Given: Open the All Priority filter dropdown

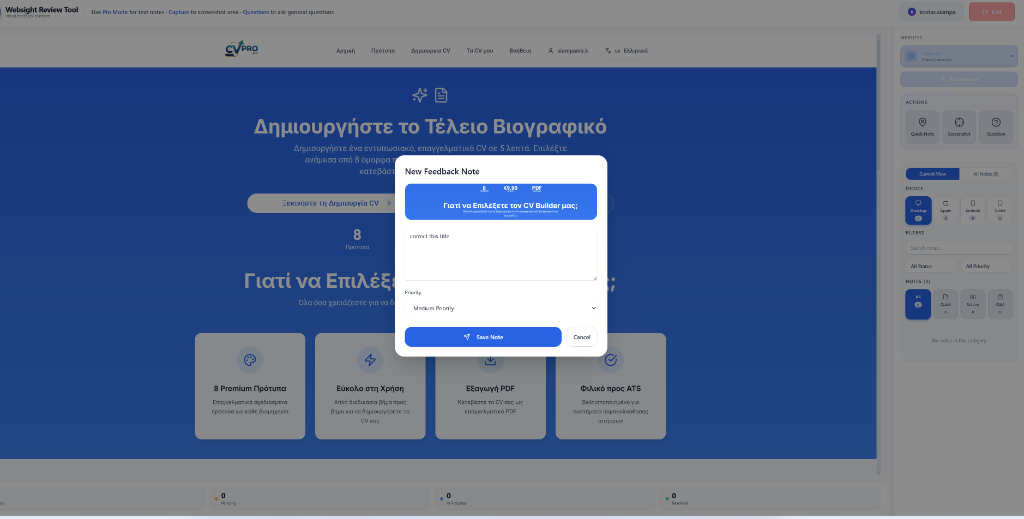Looking at the screenshot, I should [x=986, y=266].
